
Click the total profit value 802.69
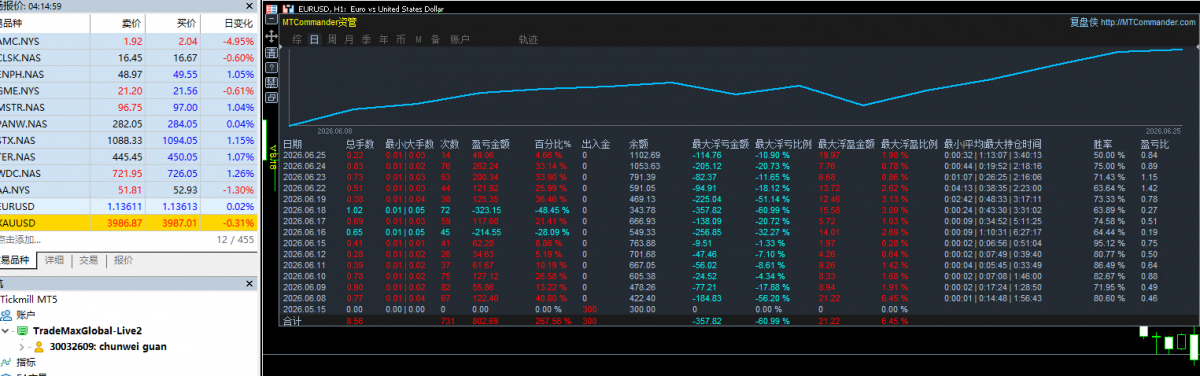pyautogui.click(x=485, y=322)
